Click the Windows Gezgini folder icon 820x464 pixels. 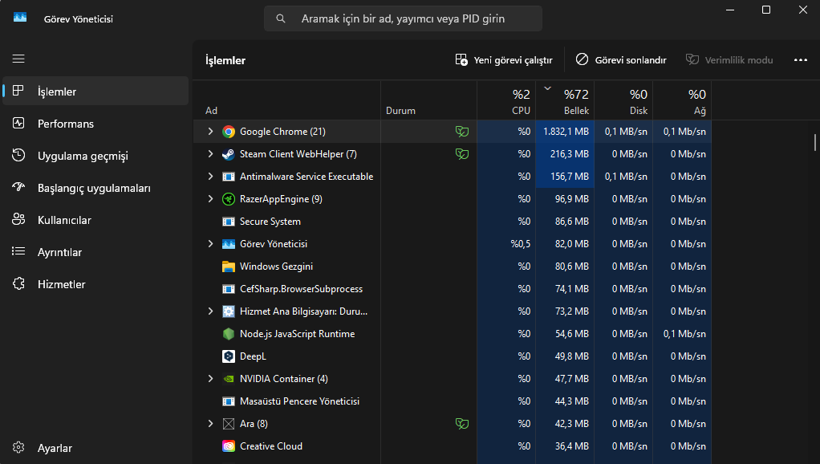(228, 266)
